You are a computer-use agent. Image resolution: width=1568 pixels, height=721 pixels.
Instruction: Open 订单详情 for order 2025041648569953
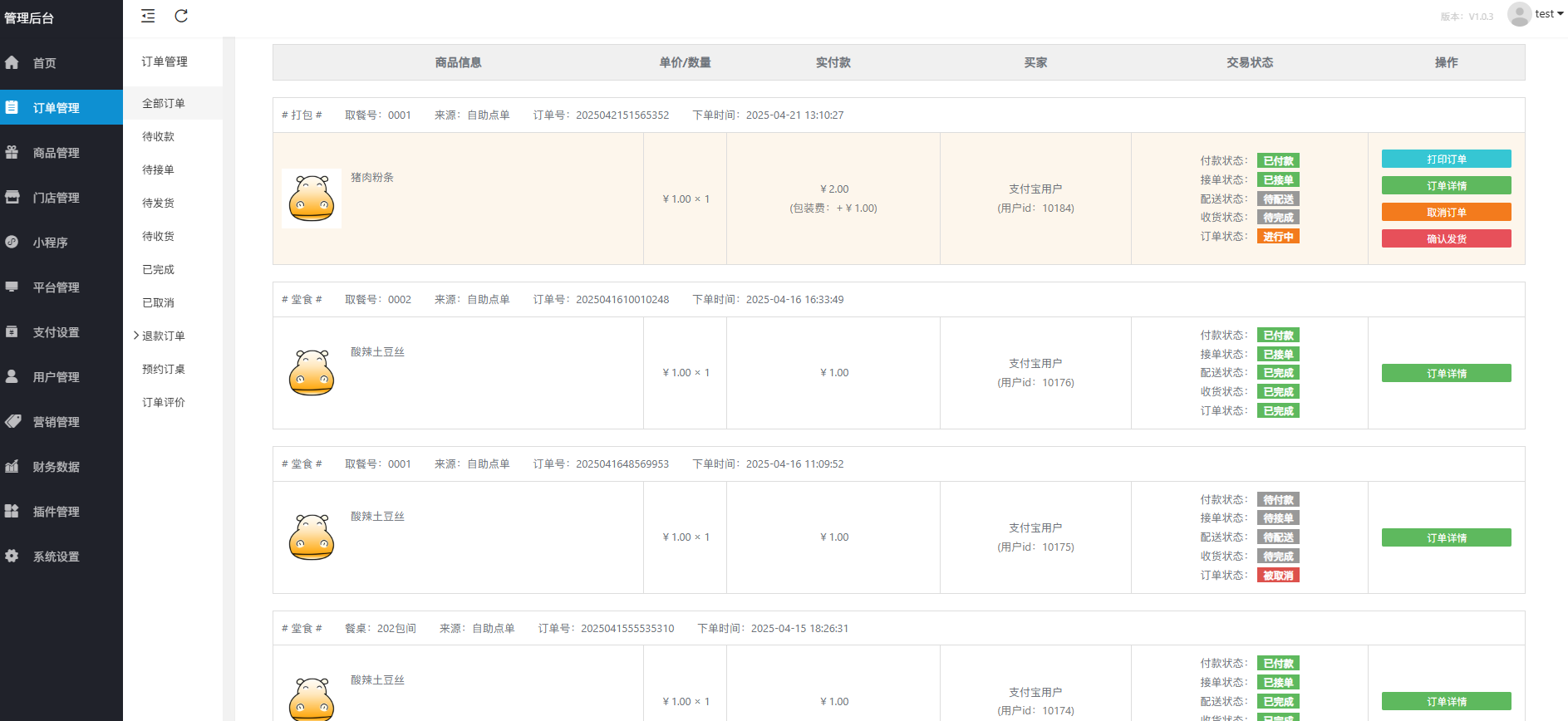pyautogui.click(x=1446, y=537)
